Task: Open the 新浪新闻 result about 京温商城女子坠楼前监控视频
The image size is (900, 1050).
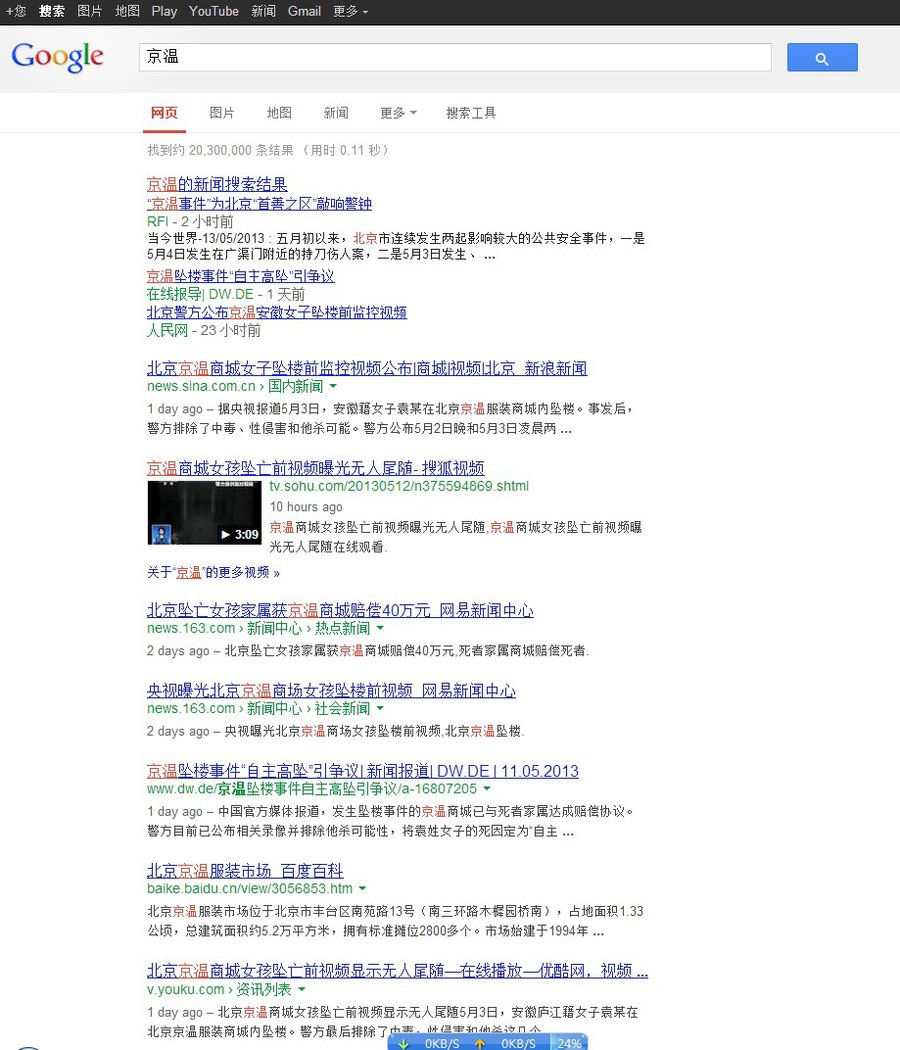Action: [x=367, y=368]
